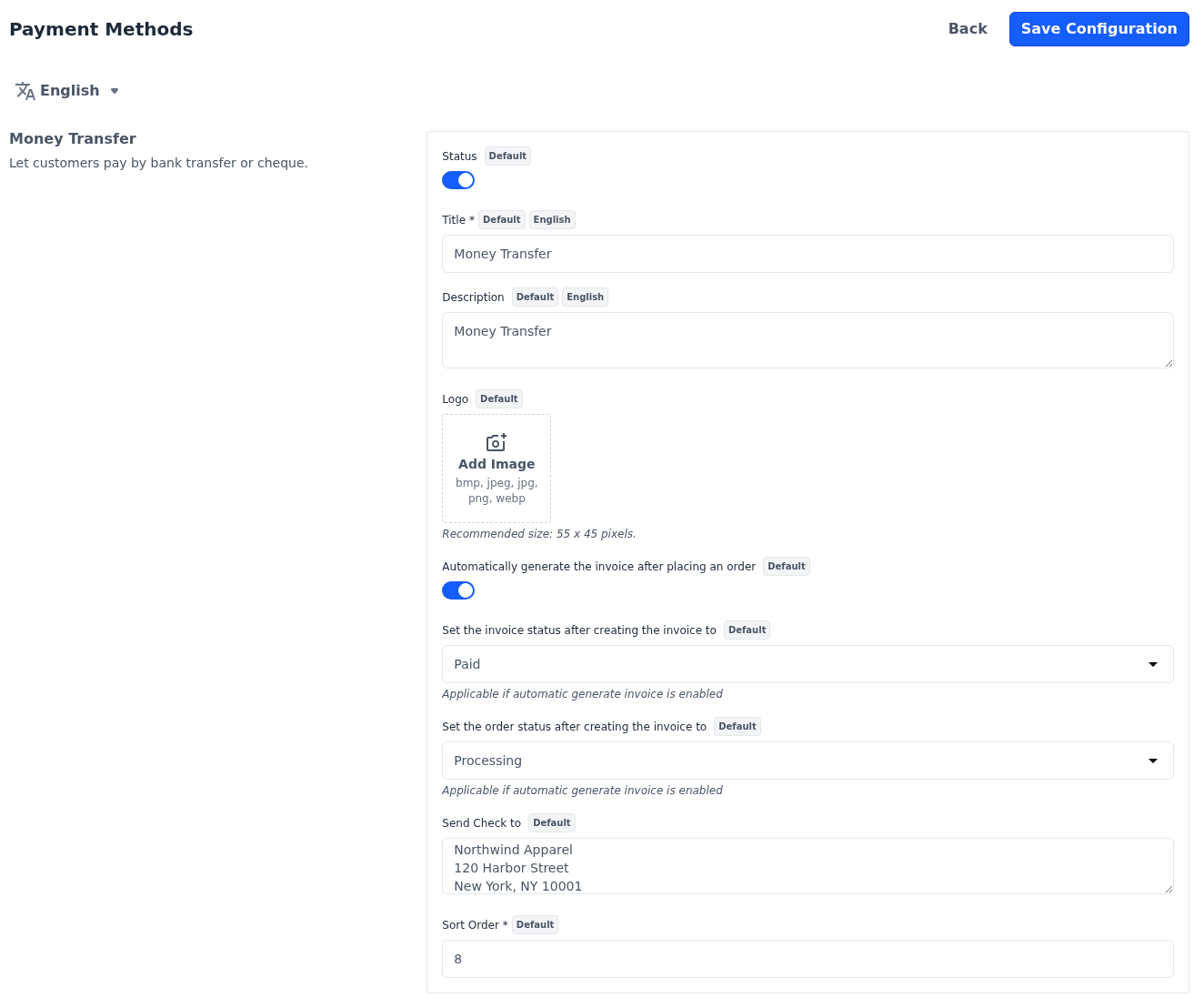Click the Title input field
The width and height of the screenshot is (1204, 1008).
pos(808,254)
